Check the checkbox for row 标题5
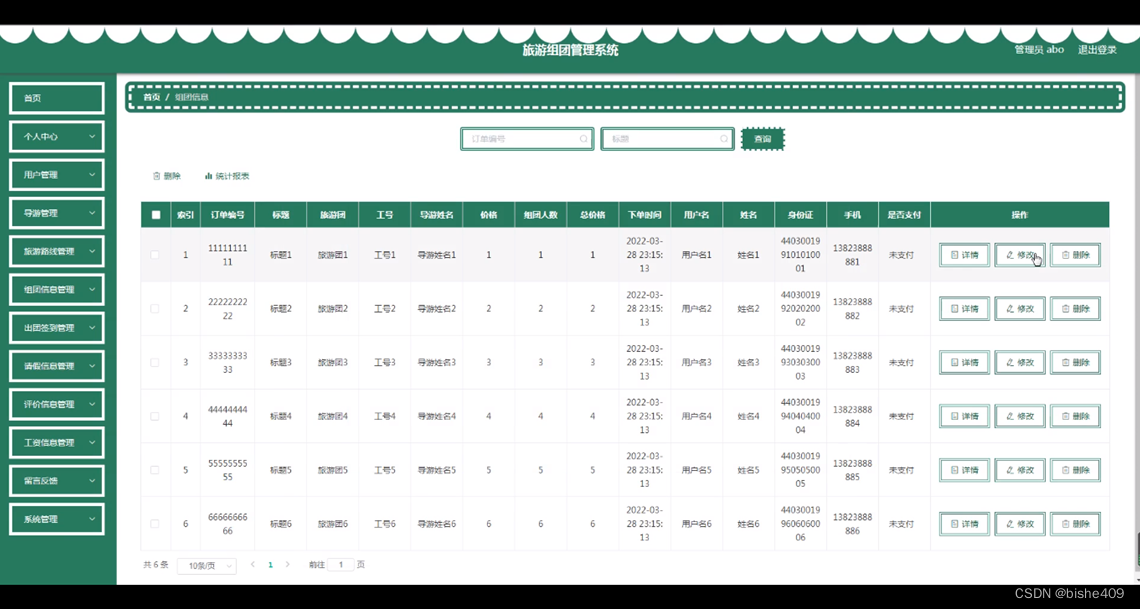1140x609 pixels. 155,470
